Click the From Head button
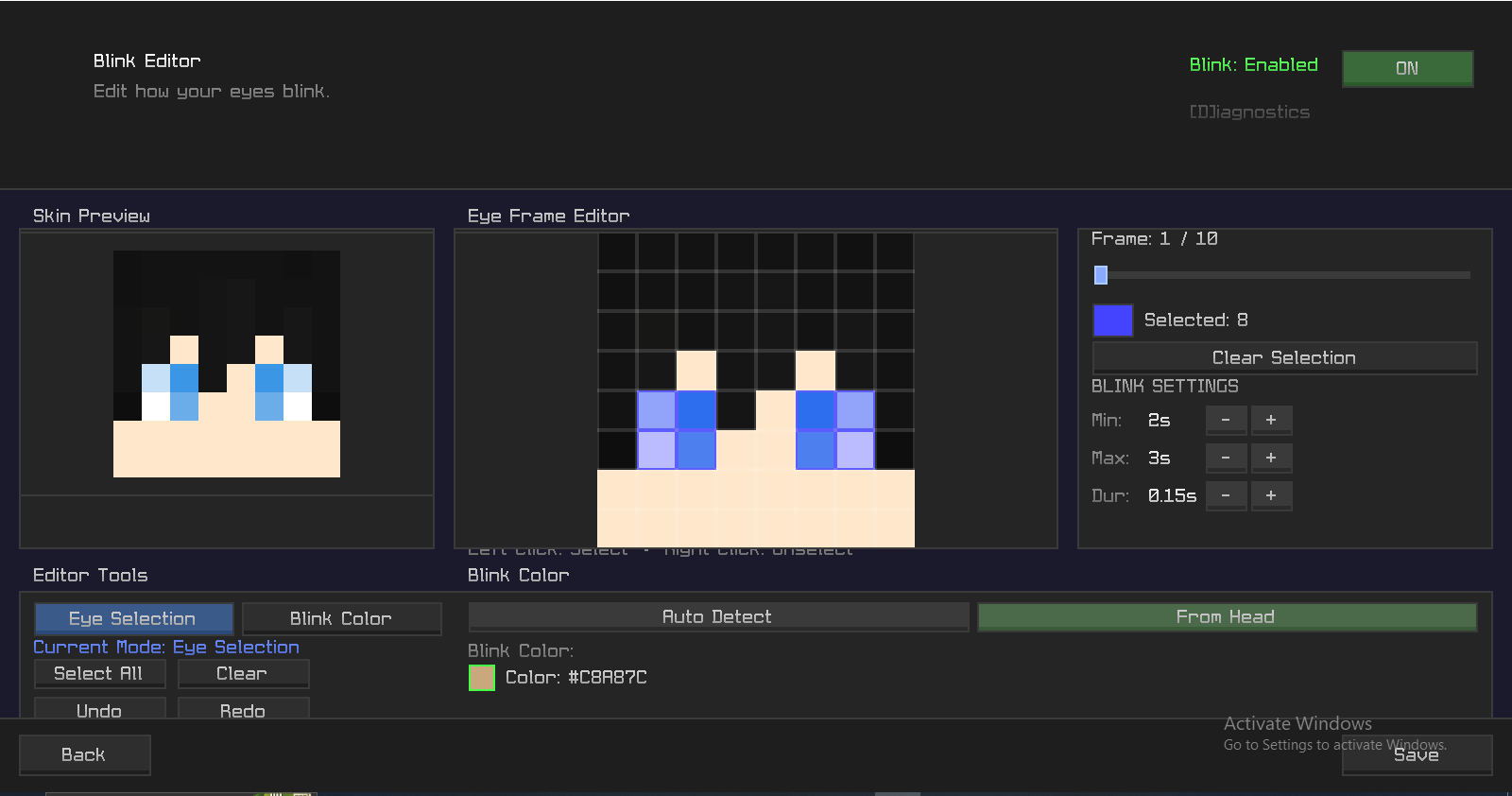 click(1227, 616)
